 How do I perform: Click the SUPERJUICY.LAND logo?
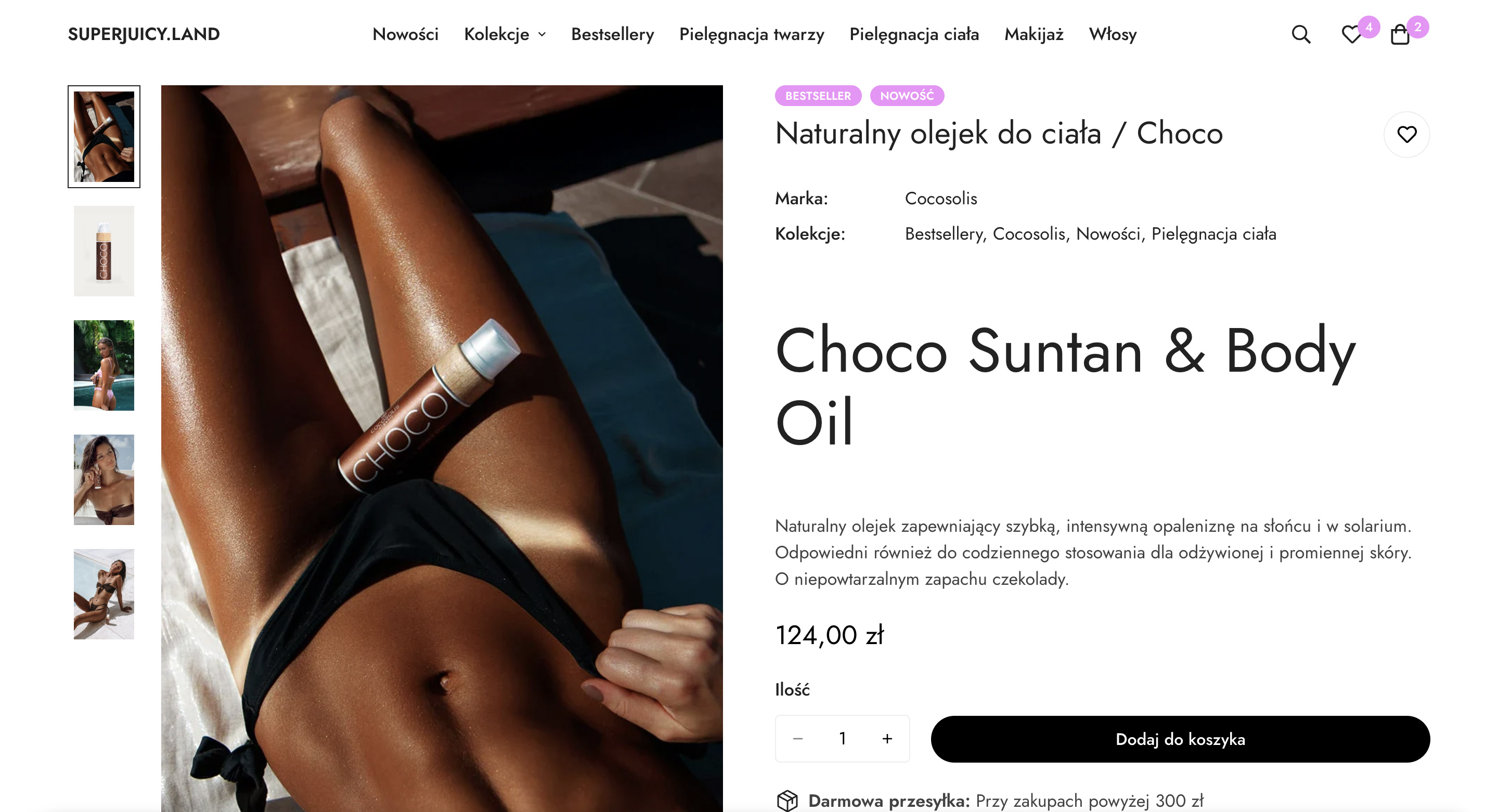pyautogui.click(x=144, y=34)
